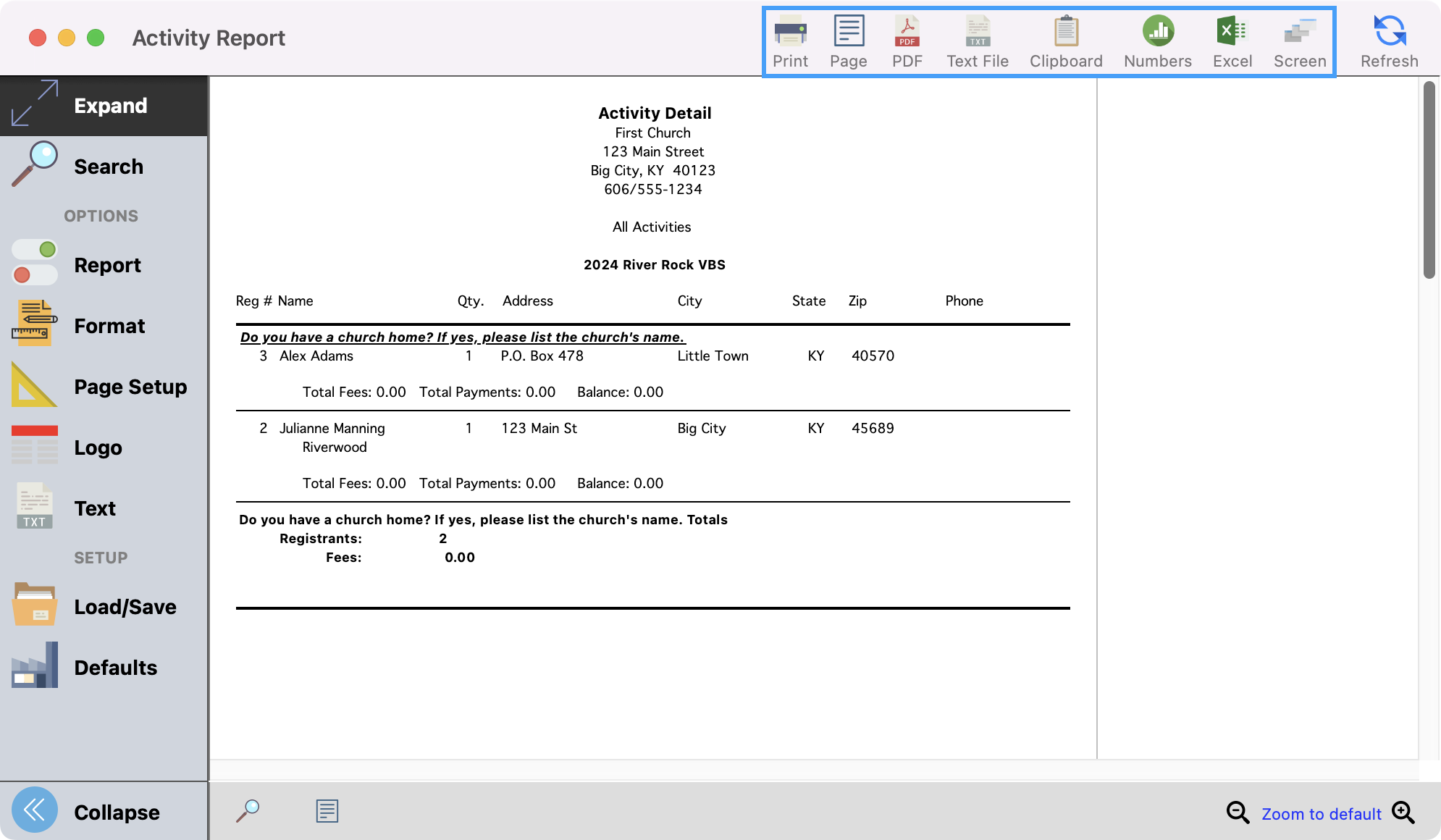Screen dimensions: 1441x840
Task: Zoom in using plus magnifier
Action: (1403, 812)
